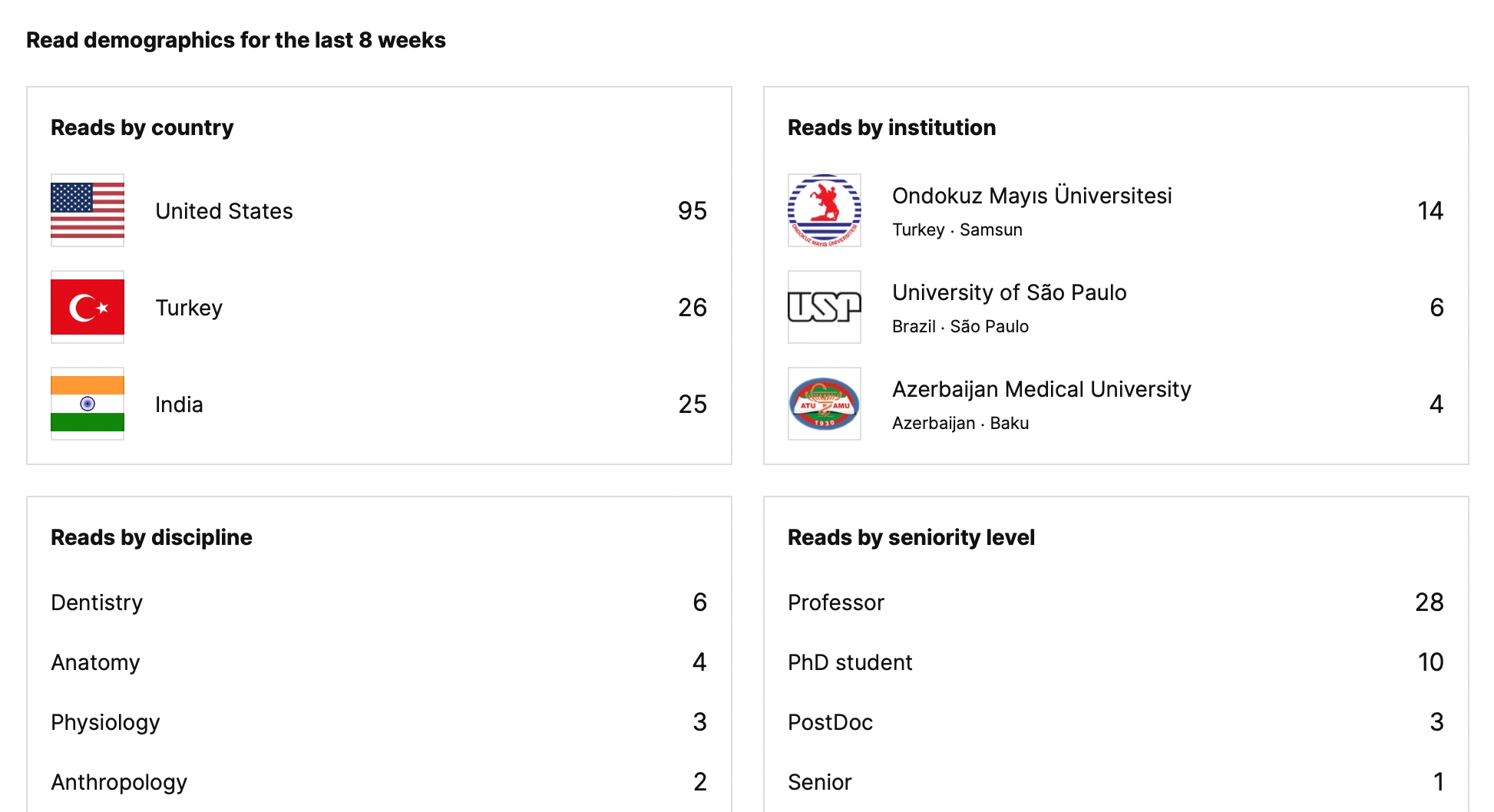This screenshot has width=1494, height=812.
Task: Click the PhD student seniority entry
Action: (850, 662)
